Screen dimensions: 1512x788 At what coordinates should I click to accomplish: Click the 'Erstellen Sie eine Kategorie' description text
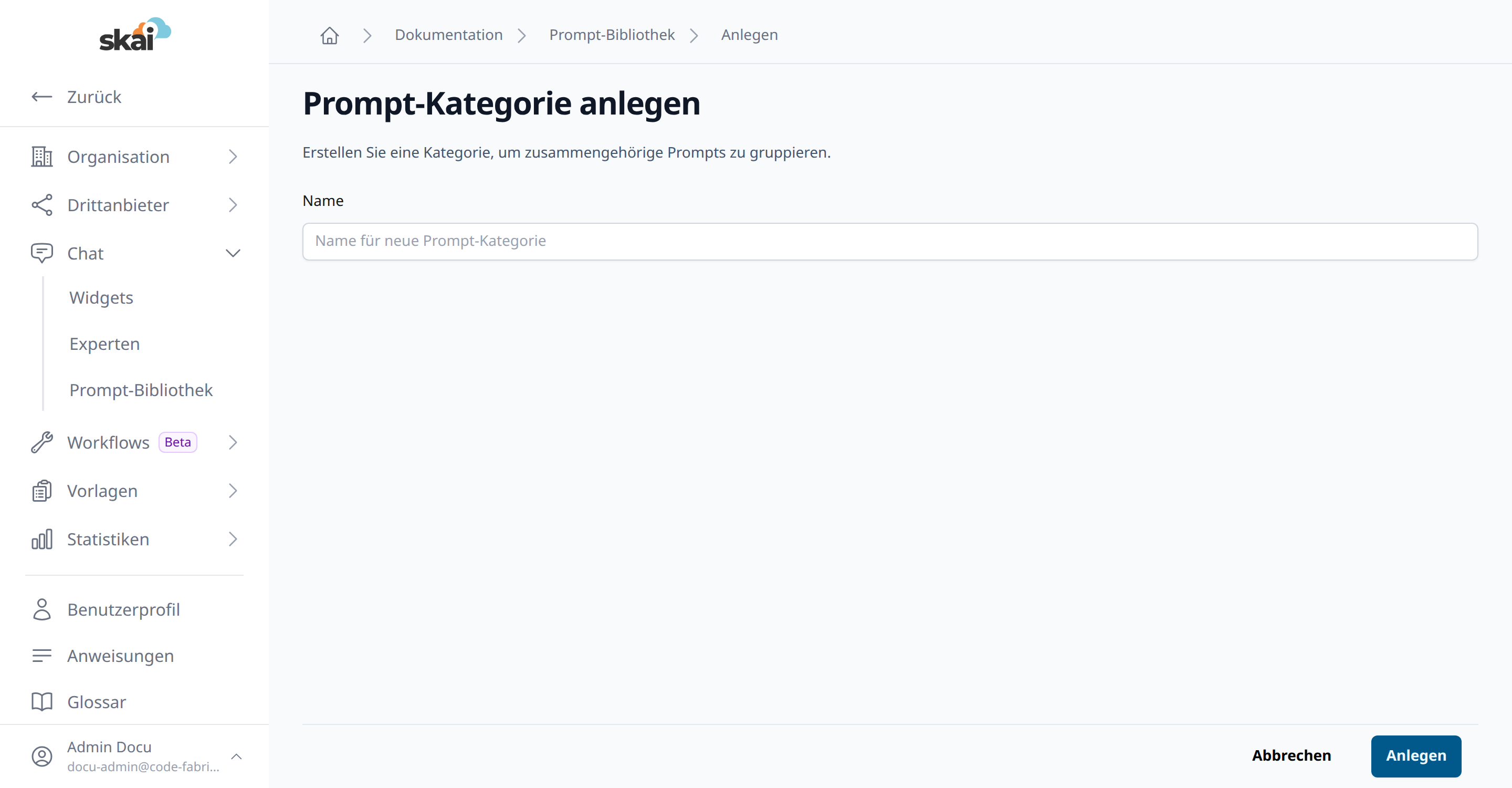pos(566,153)
